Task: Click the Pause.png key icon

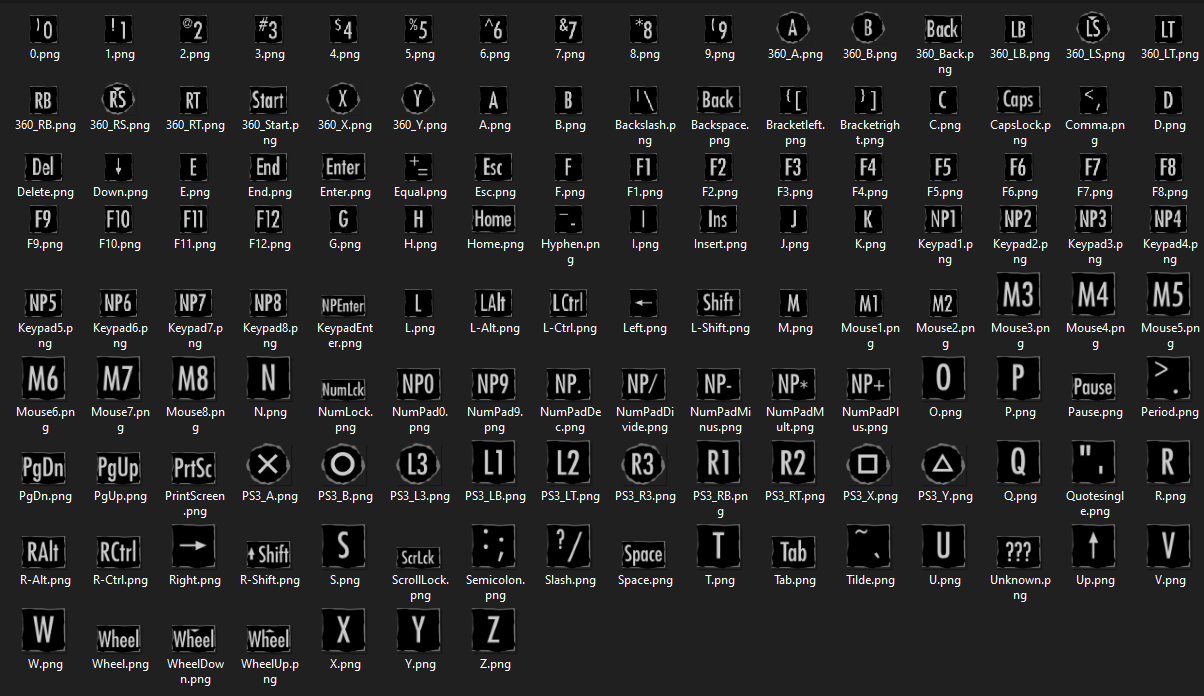Action: tap(1093, 387)
